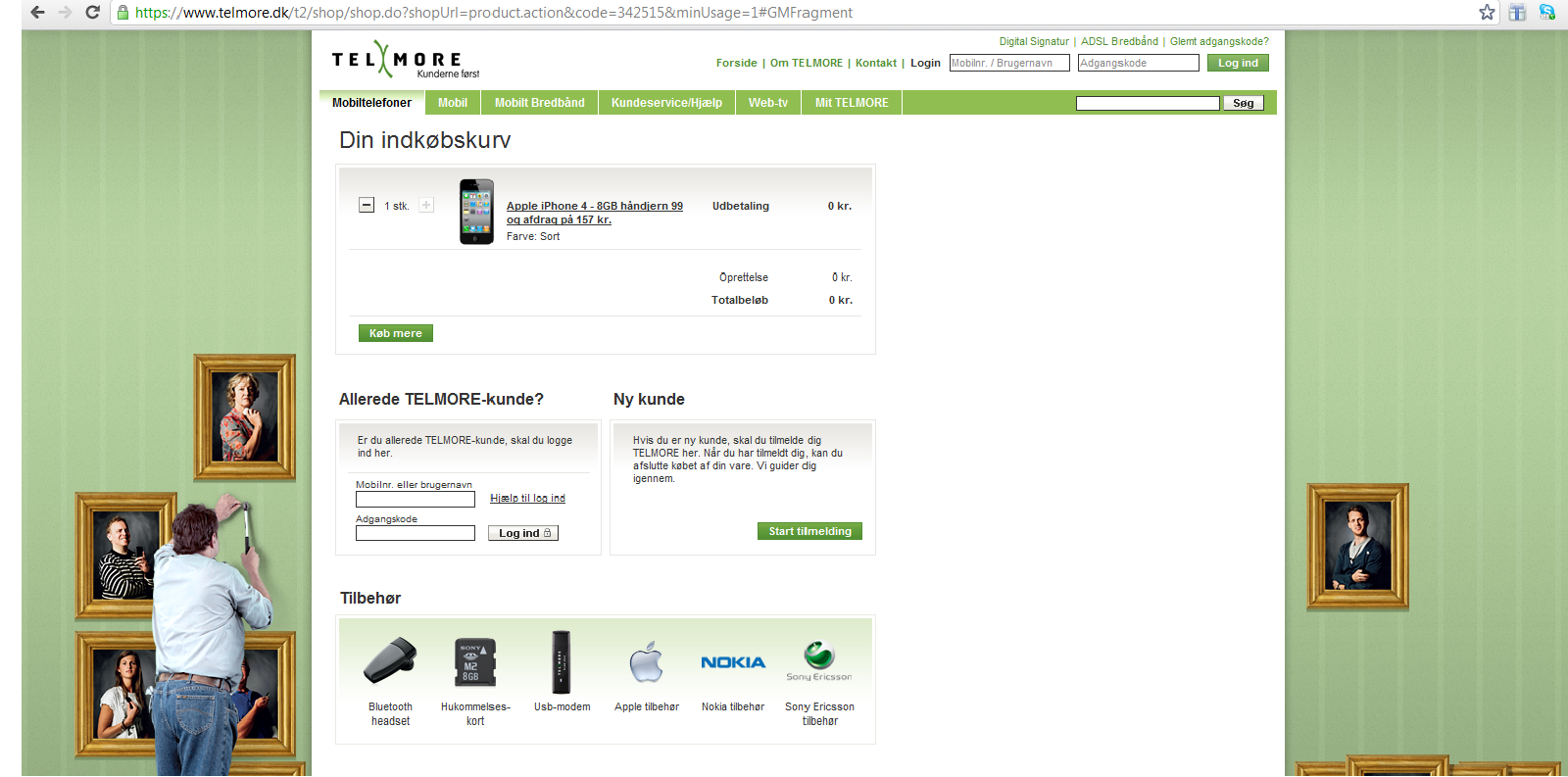
Task: Click the Hukommelses-kort text link
Action: [475, 713]
